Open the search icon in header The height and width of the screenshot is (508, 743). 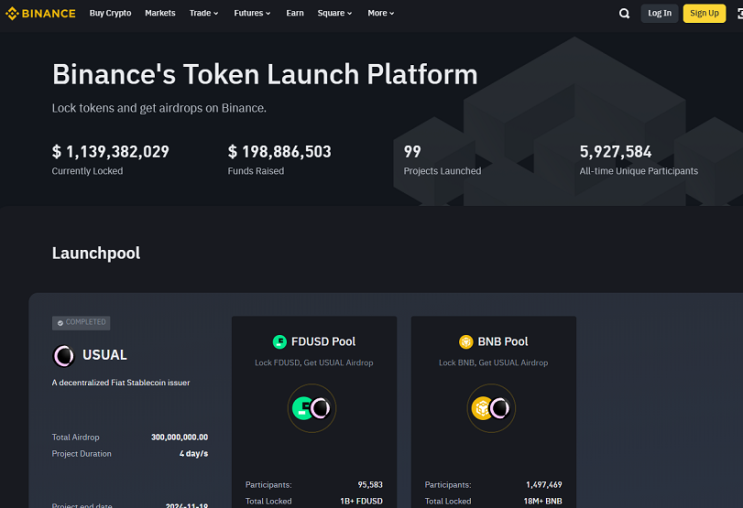625,13
